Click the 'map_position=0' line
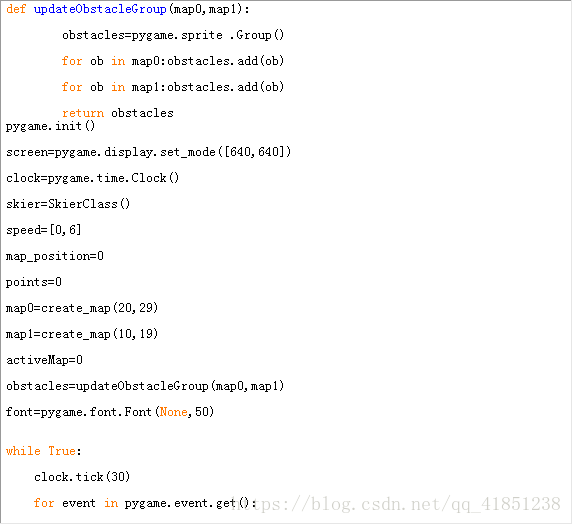 tap(55, 256)
